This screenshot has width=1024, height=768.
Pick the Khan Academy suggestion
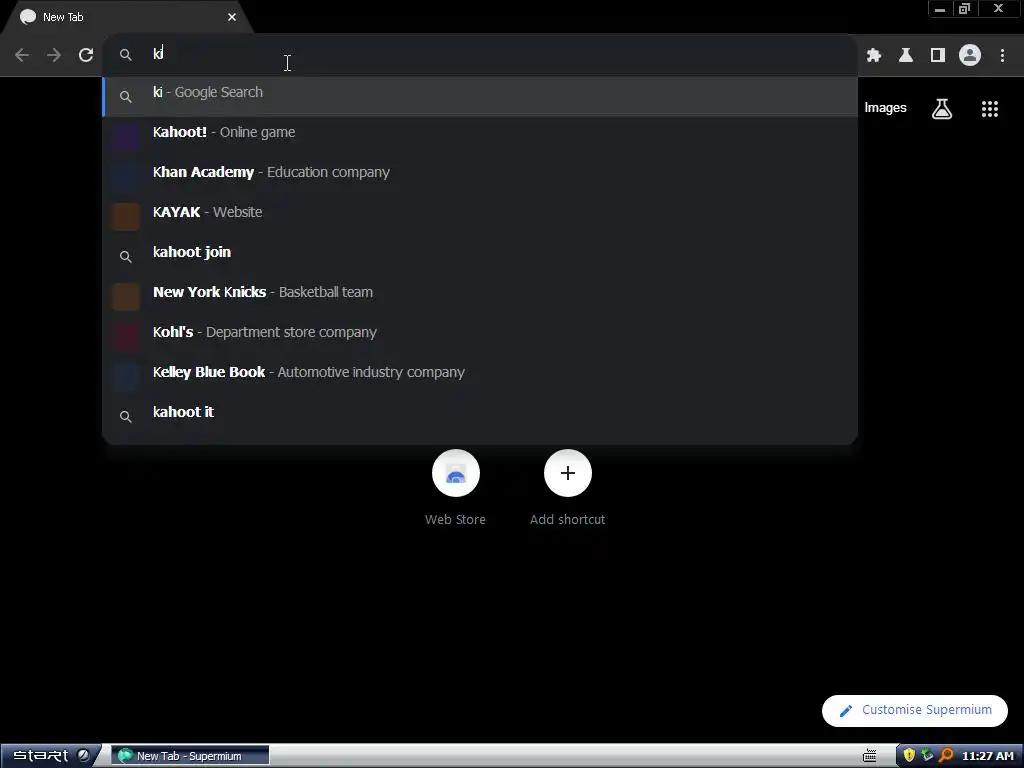(x=480, y=176)
